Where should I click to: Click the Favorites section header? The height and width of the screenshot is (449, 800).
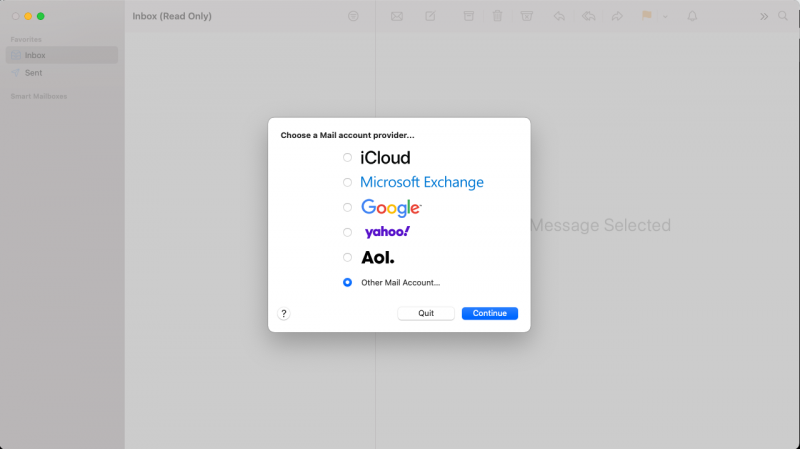[26, 39]
